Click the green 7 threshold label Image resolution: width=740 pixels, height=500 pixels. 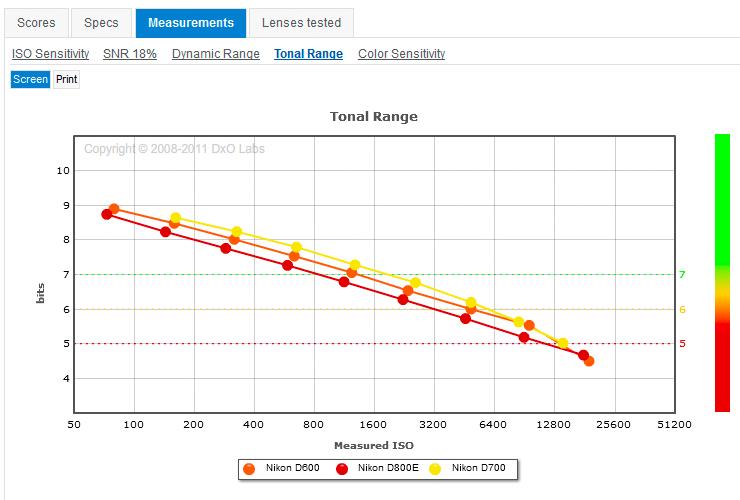click(x=682, y=274)
